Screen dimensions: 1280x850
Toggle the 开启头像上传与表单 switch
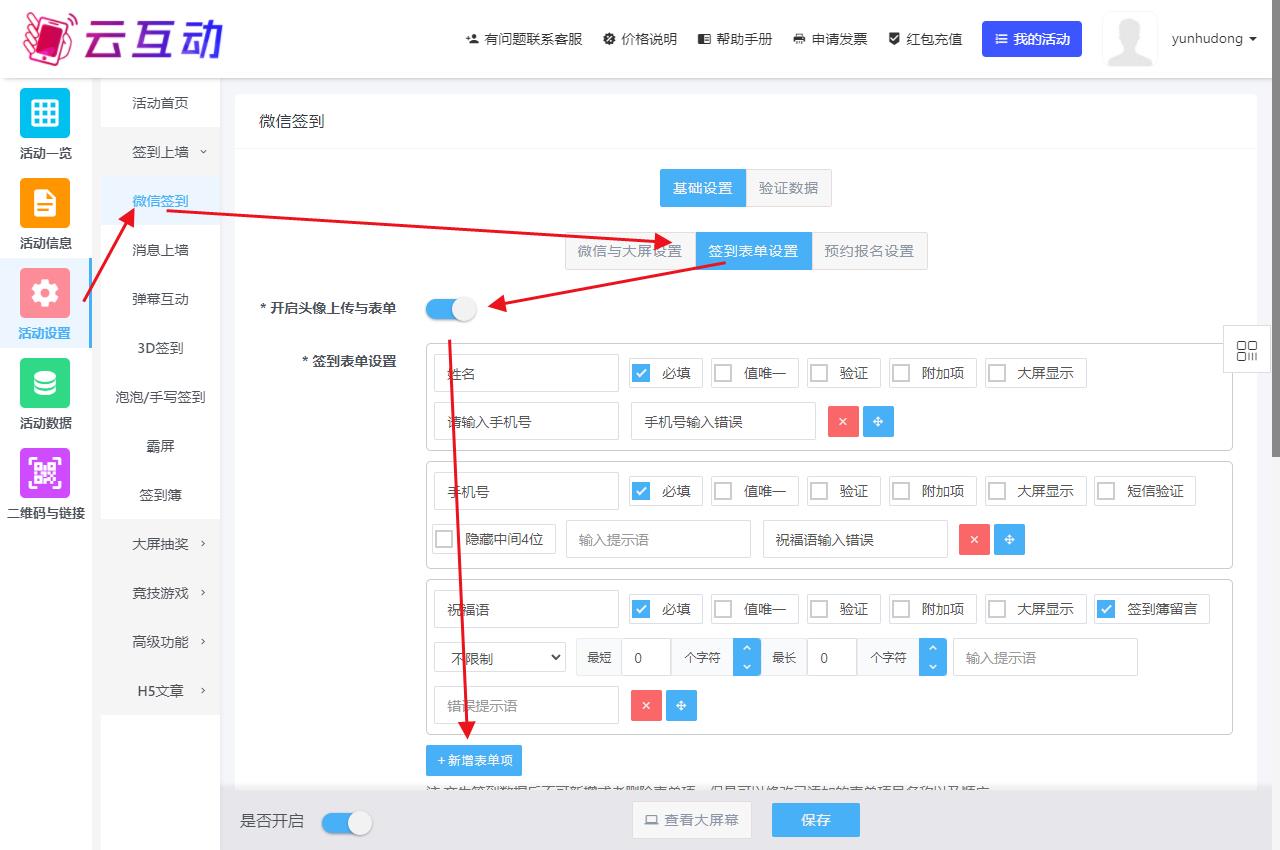[451, 309]
